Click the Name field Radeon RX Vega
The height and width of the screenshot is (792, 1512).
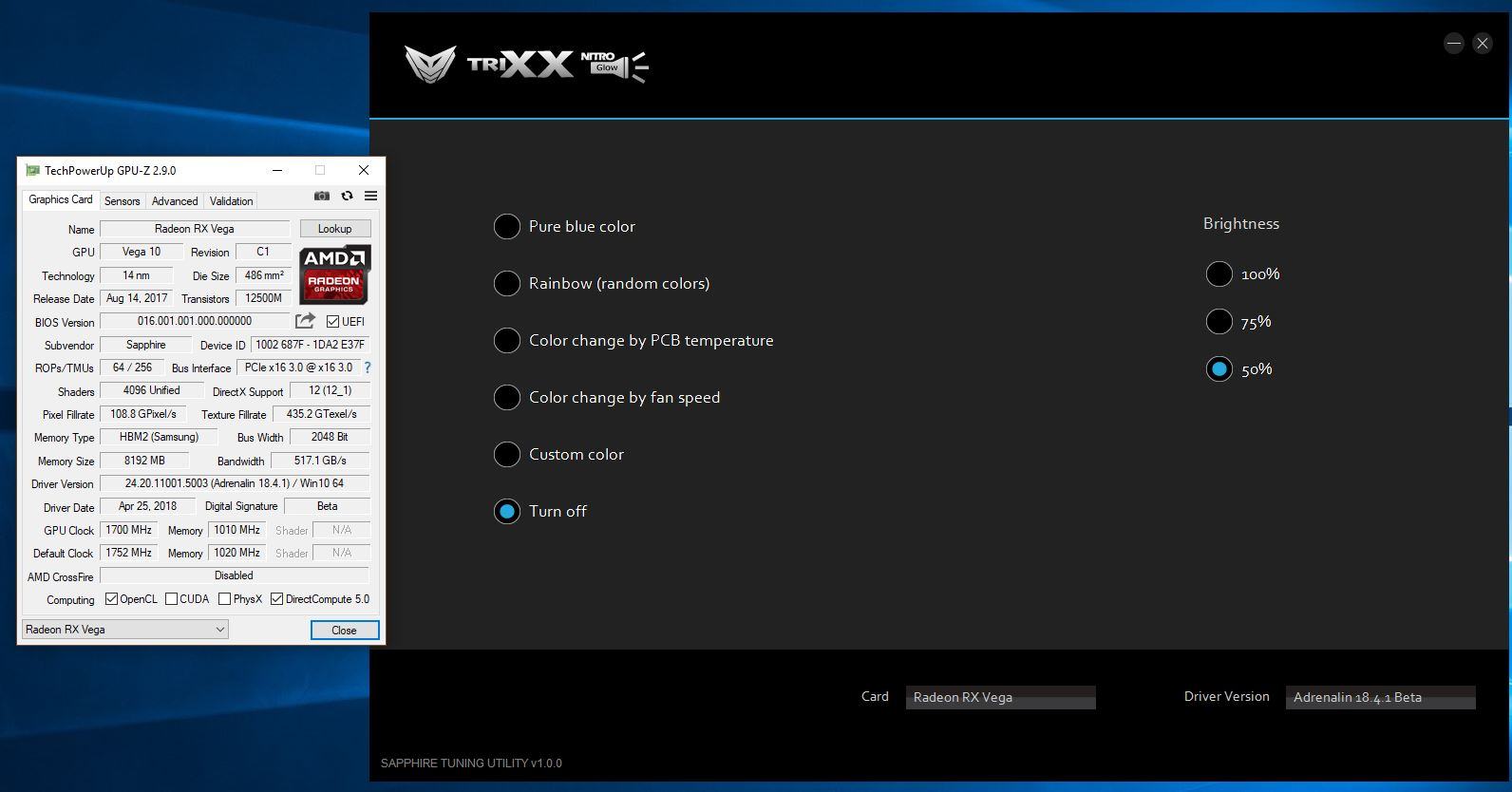tap(195, 229)
